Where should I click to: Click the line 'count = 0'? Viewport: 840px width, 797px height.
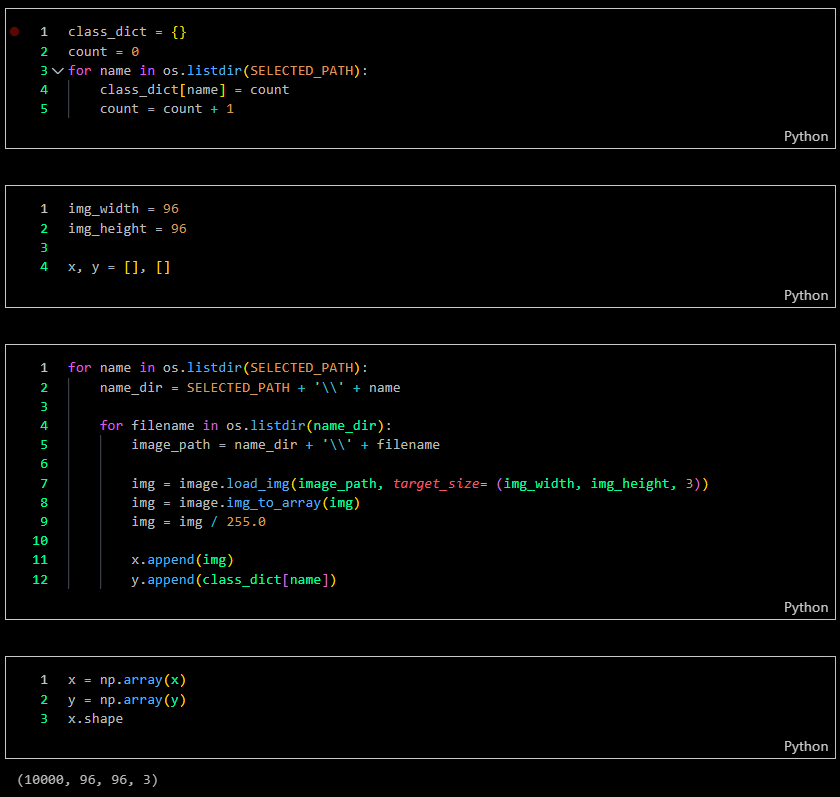pos(103,52)
